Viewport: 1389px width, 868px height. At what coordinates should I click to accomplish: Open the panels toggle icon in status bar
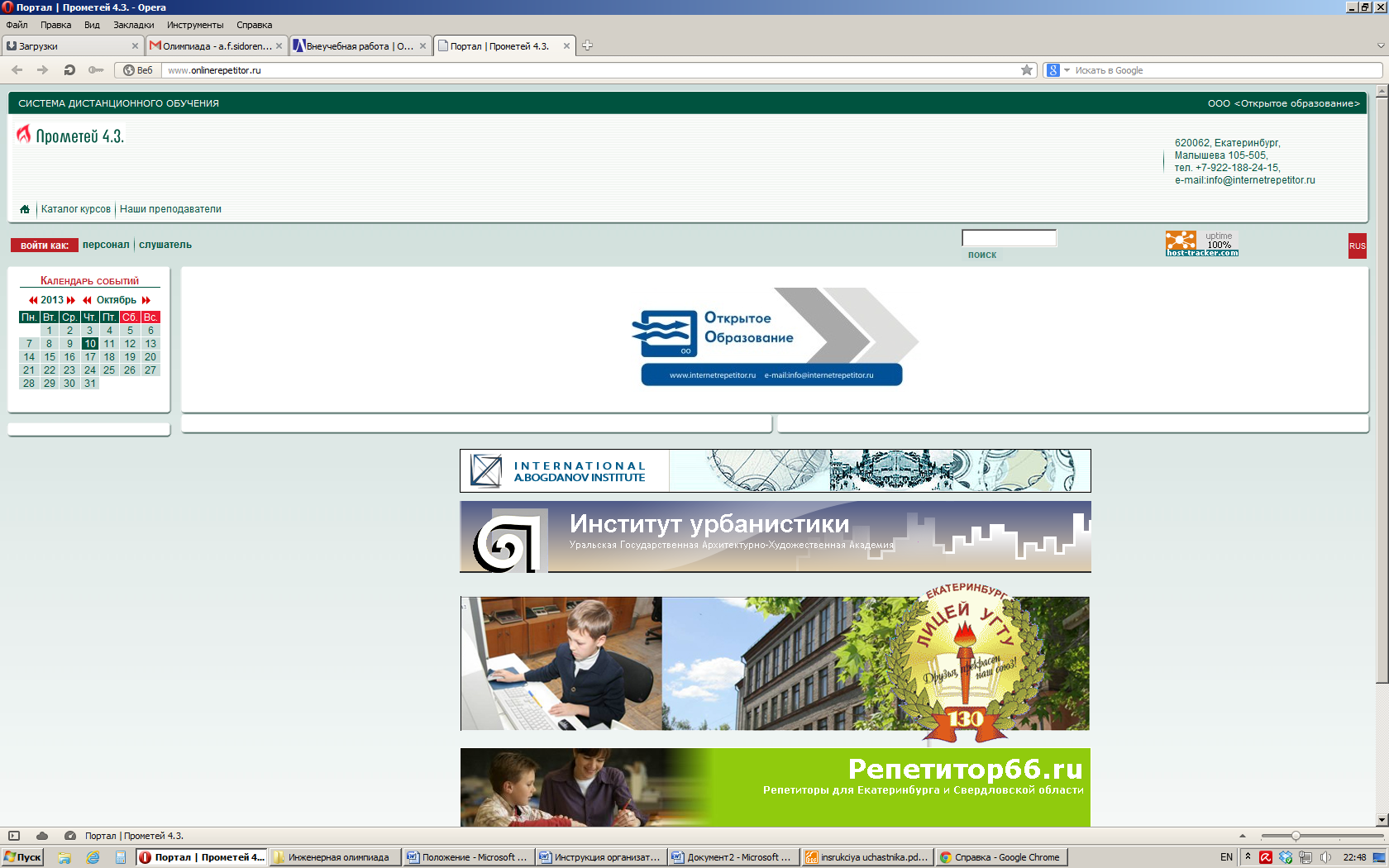click(x=14, y=836)
